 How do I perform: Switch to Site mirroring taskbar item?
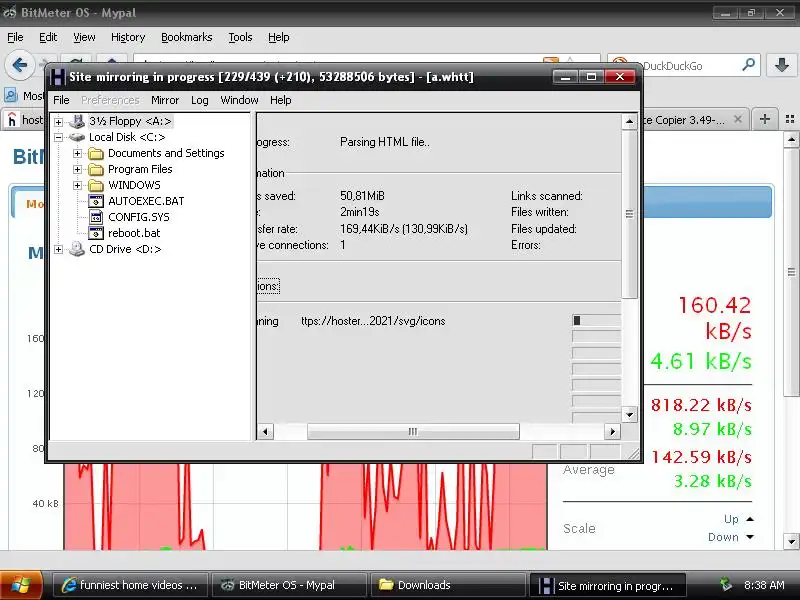(607, 585)
